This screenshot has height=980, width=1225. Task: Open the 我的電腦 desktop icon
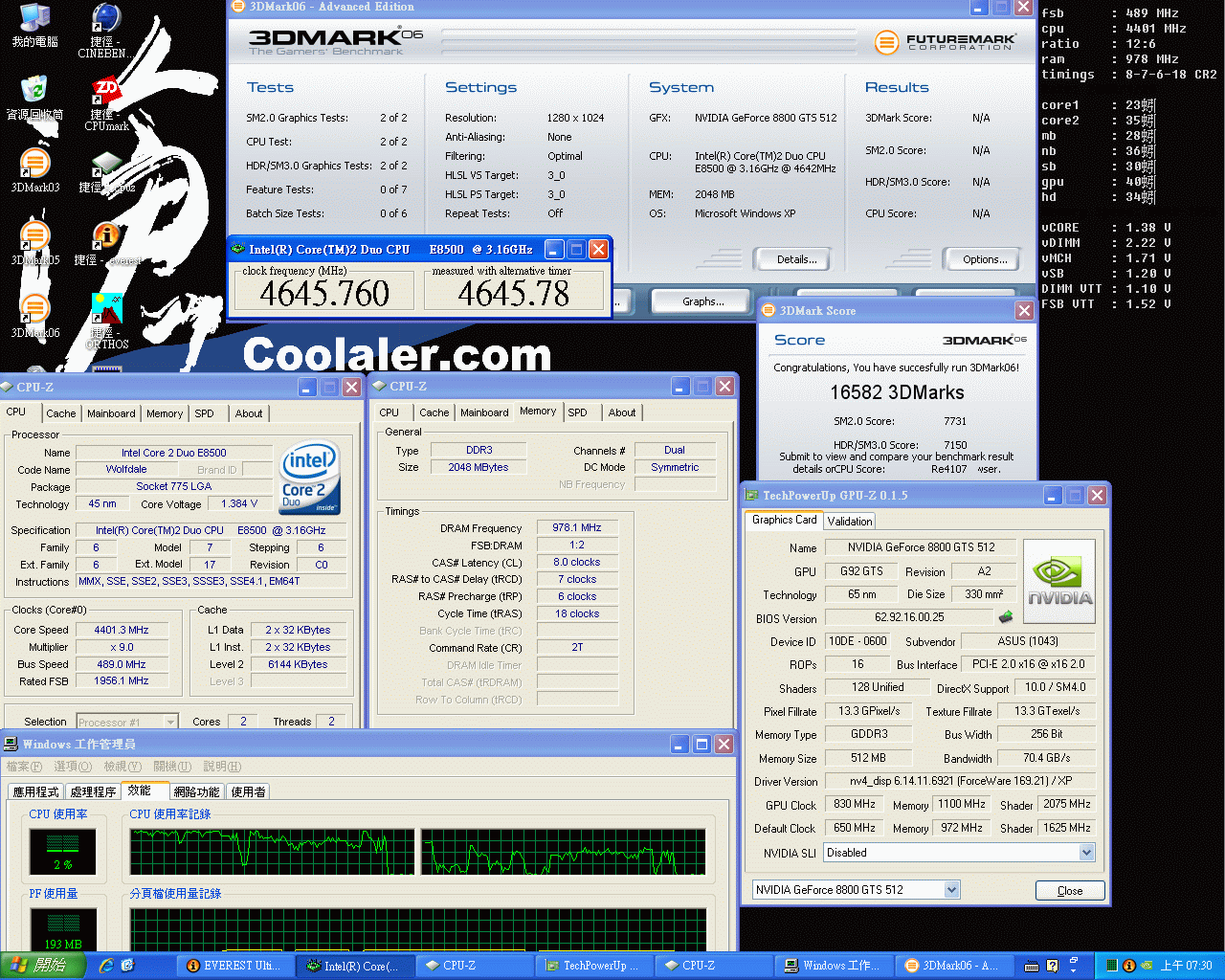34,26
